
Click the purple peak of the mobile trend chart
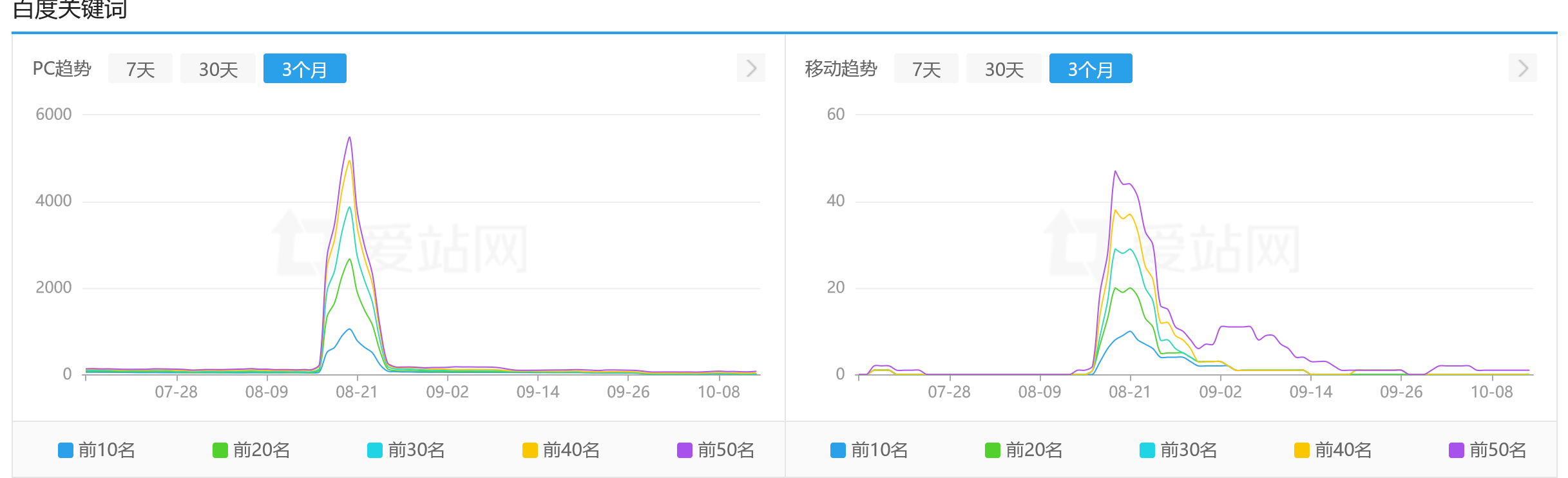(x=1115, y=171)
